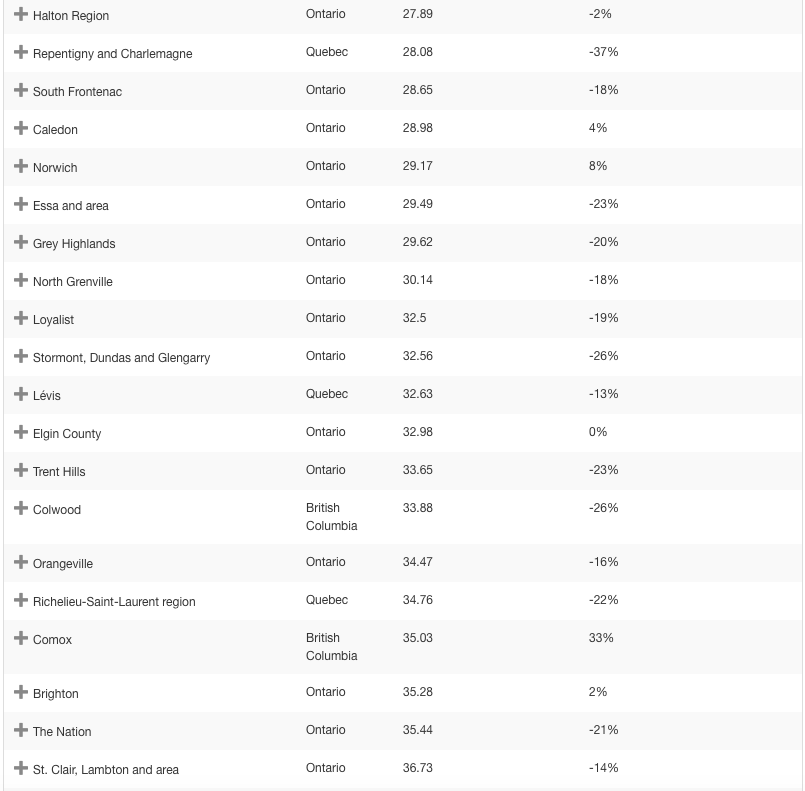
Task: Select the Comox municipality name
Action: click(x=52, y=640)
